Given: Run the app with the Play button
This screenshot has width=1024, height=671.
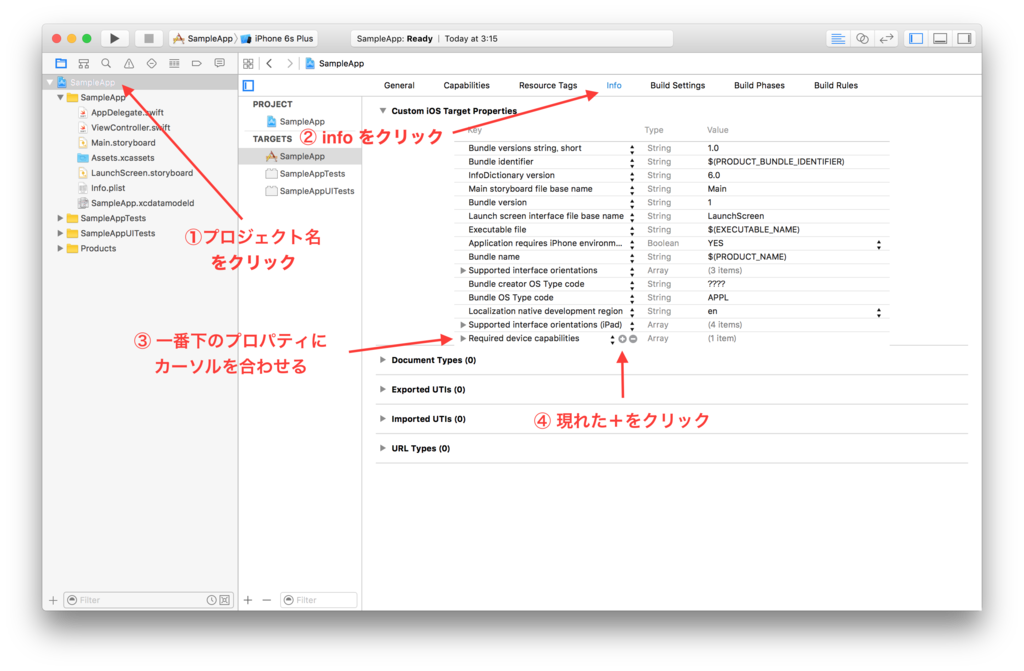Looking at the screenshot, I should point(114,39).
